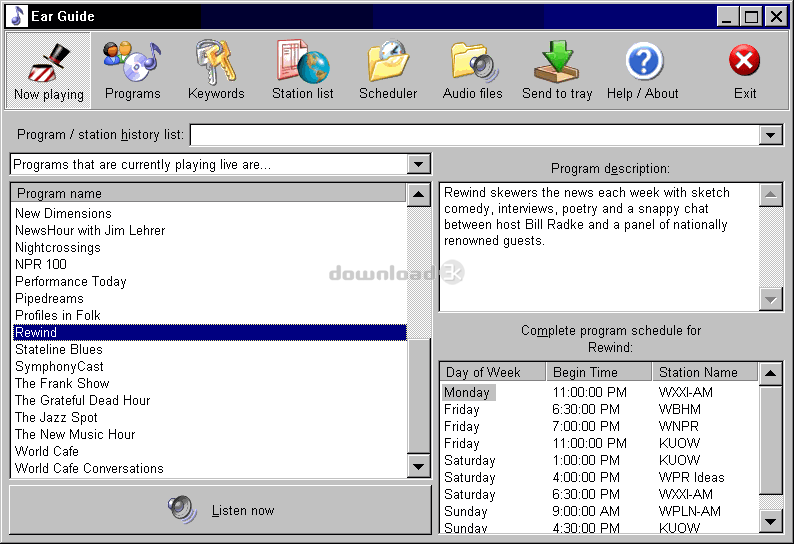Select Stateline Blues in program list

pos(59,349)
